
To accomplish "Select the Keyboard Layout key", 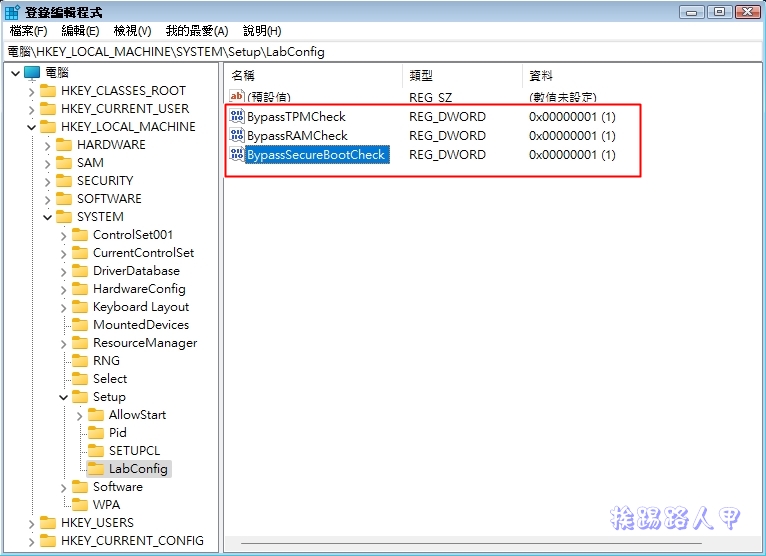I will tap(141, 307).
